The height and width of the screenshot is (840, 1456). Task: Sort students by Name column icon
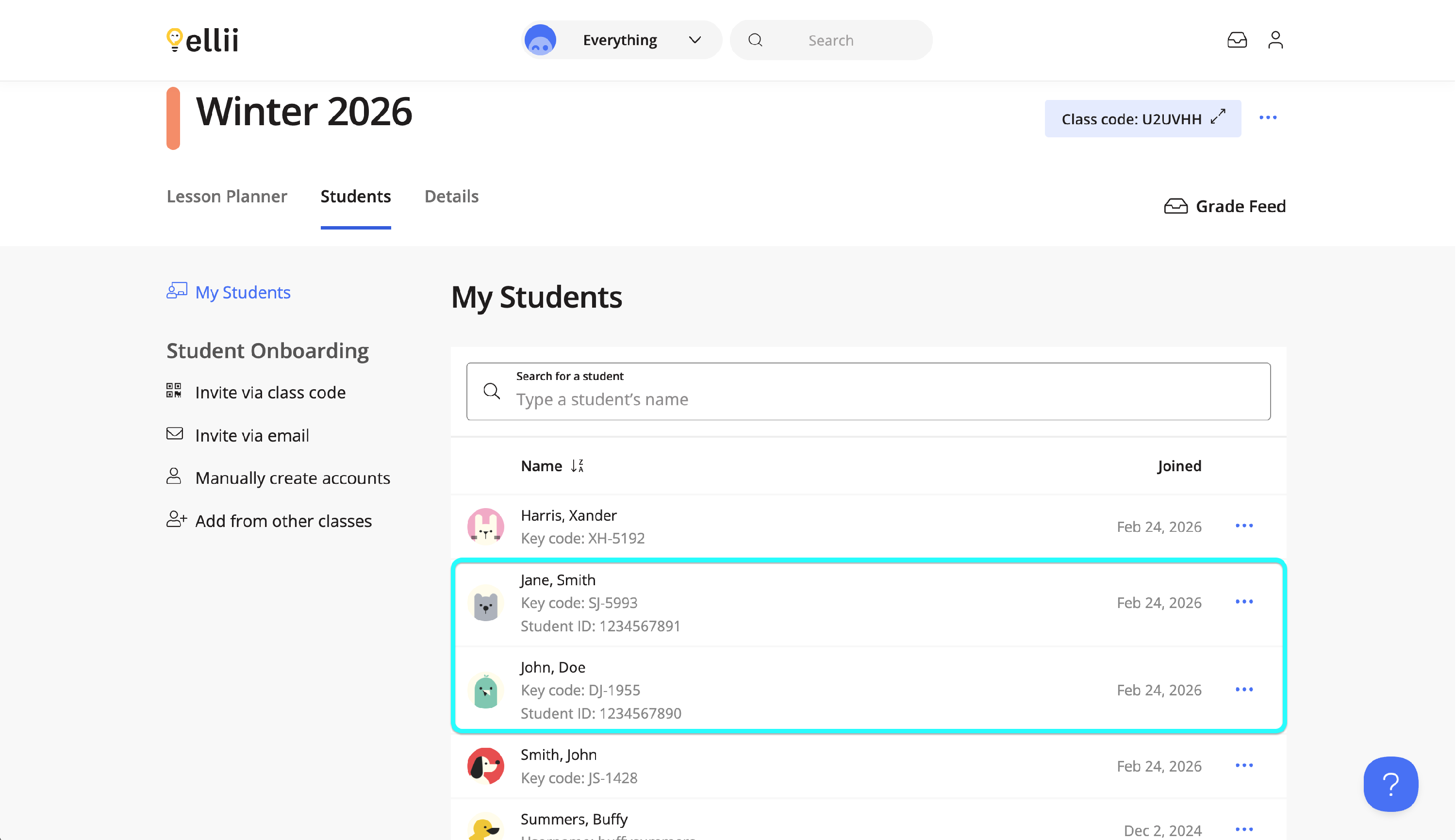tap(578, 465)
